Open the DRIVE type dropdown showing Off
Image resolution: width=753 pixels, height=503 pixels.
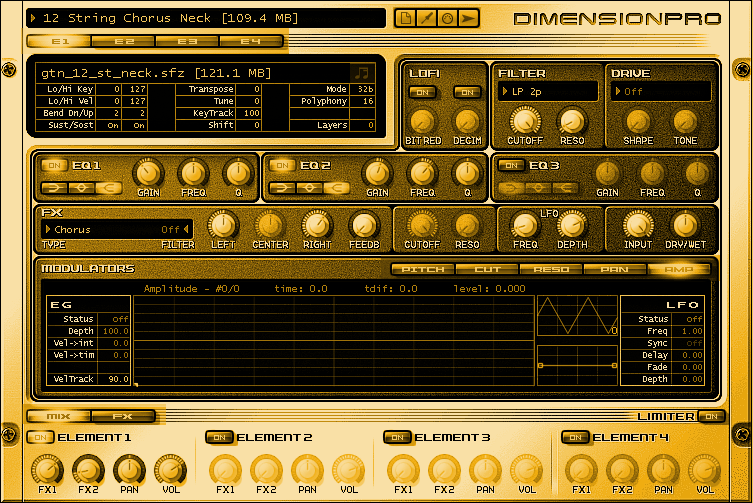click(661, 91)
